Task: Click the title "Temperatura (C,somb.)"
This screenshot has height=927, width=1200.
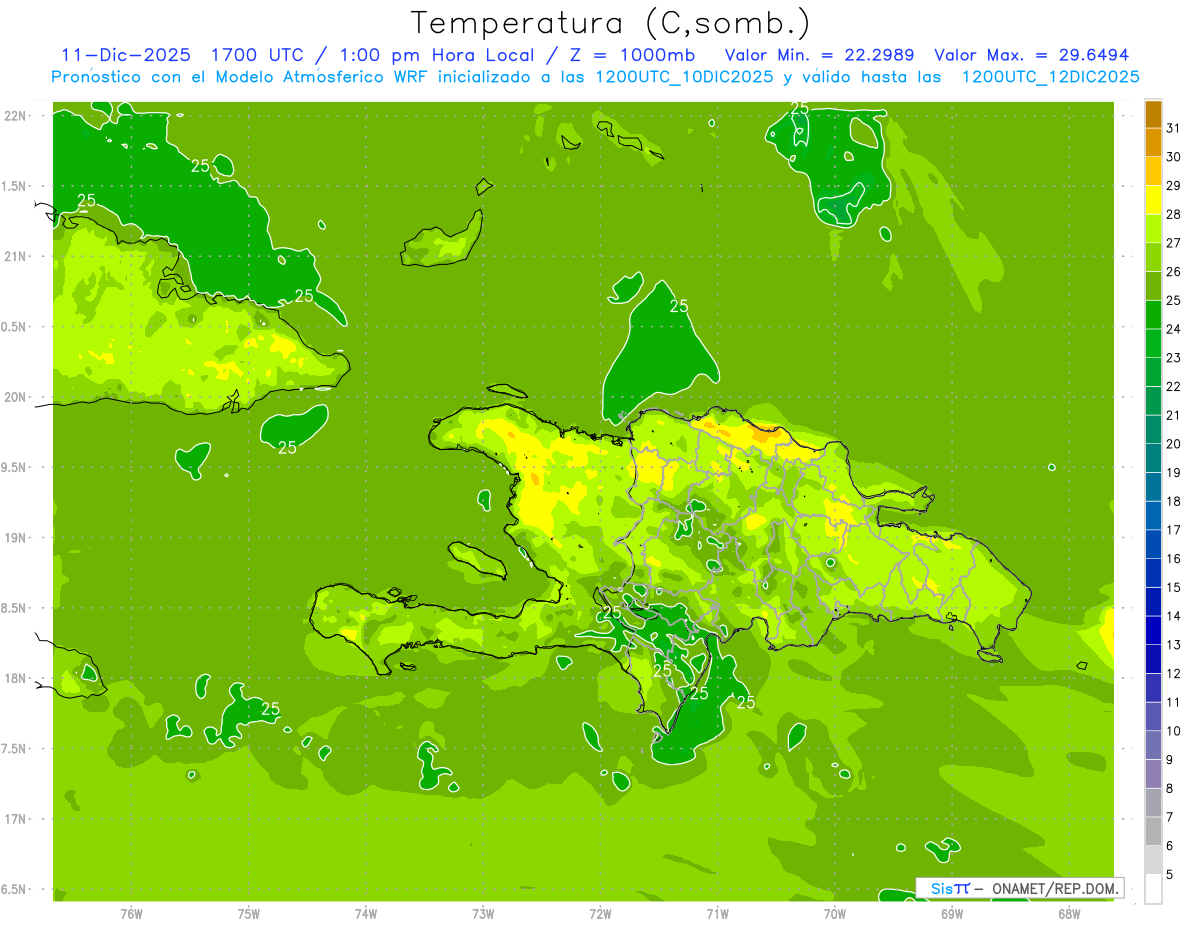Action: (x=610, y=24)
